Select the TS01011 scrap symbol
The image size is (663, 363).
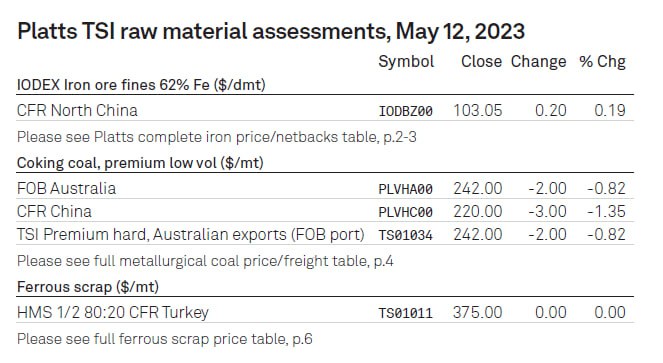click(405, 313)
